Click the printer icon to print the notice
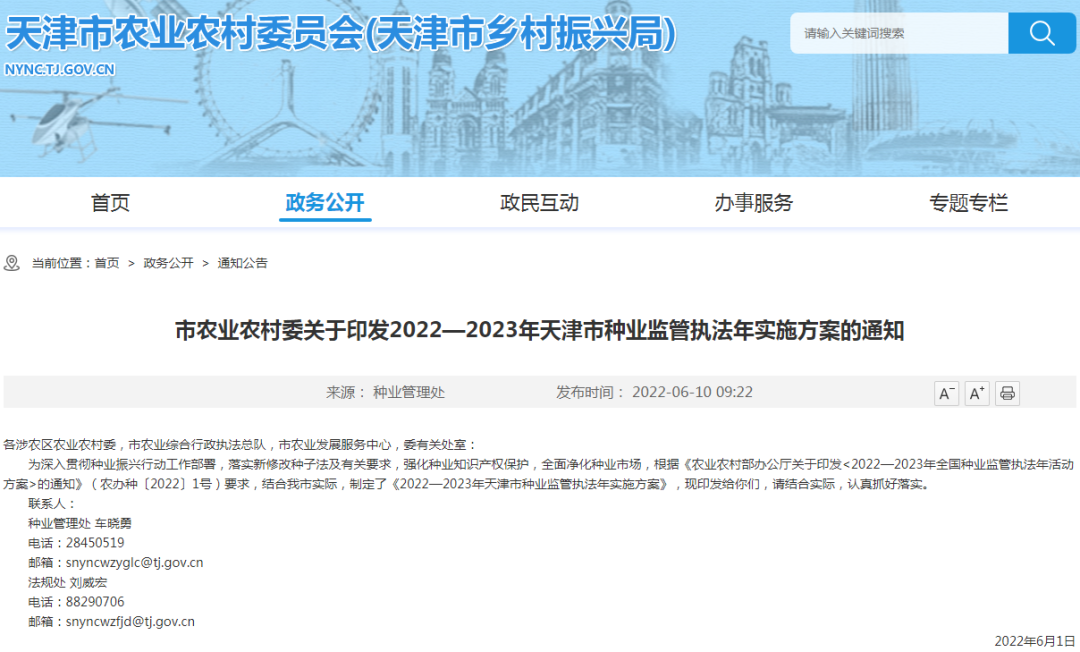The height and width of the screenshot is (652, 1080). pos(1007,392)
